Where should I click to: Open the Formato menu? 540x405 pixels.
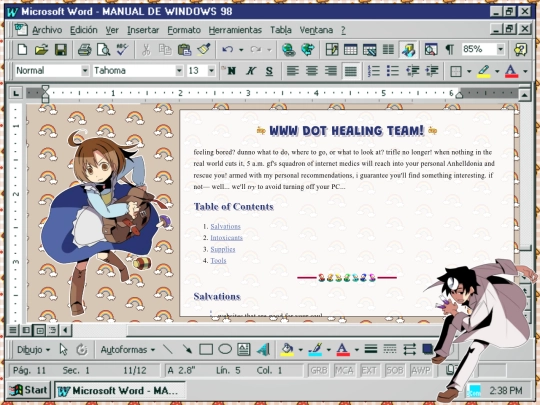(x=184, y=30)
